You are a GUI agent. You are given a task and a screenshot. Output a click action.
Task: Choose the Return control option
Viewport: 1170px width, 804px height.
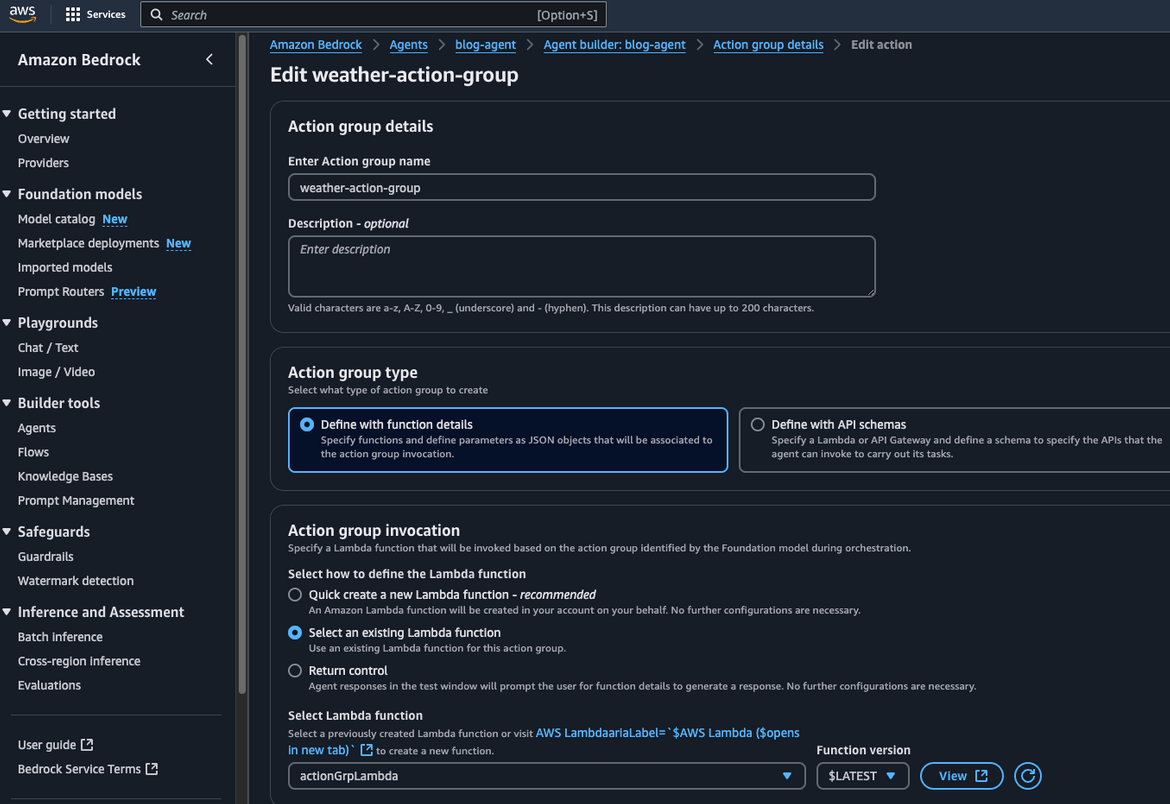(x=295, y=670)
